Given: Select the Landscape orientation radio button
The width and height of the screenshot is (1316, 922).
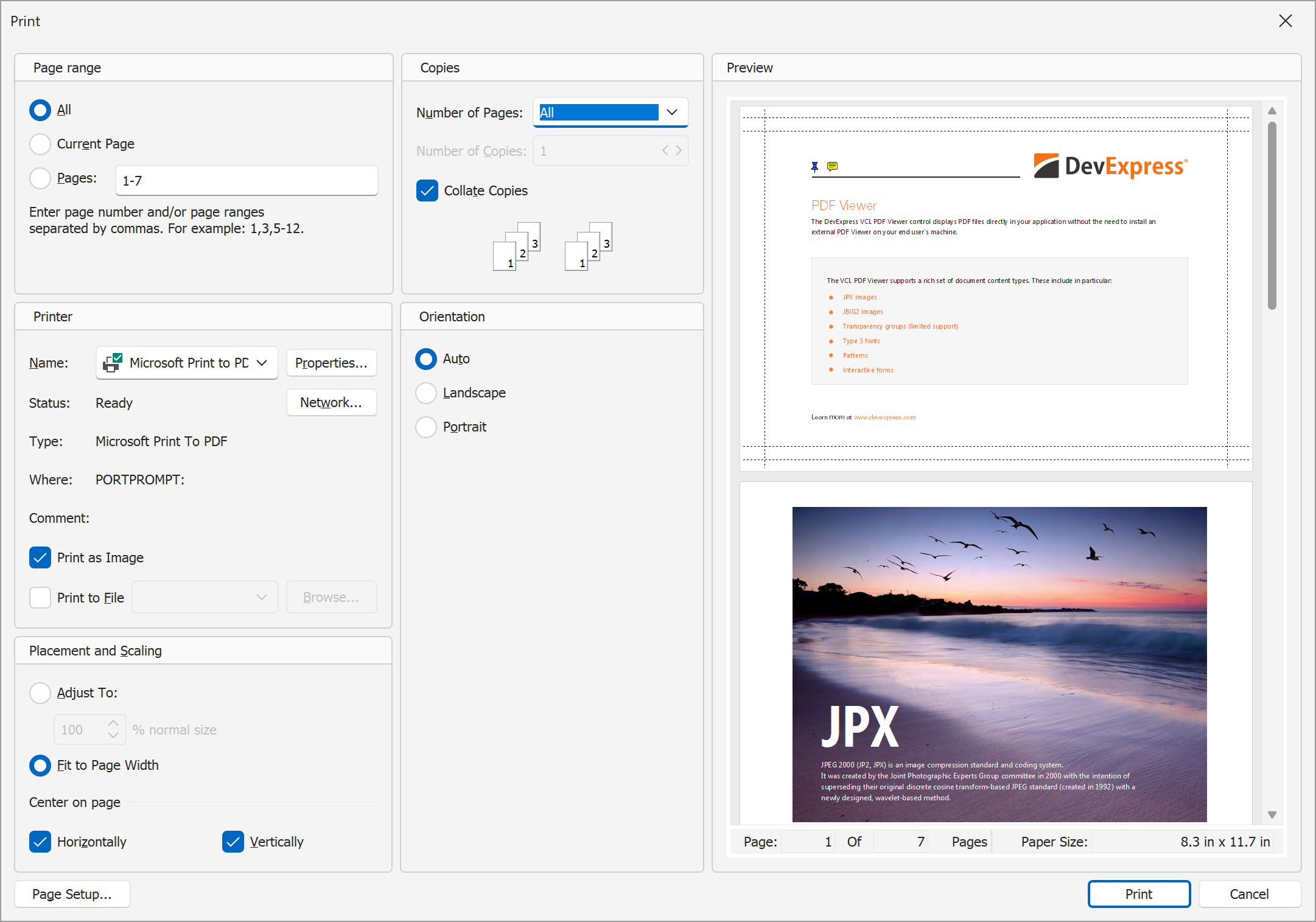Looking at the screenshot, I should pos(426,393).
